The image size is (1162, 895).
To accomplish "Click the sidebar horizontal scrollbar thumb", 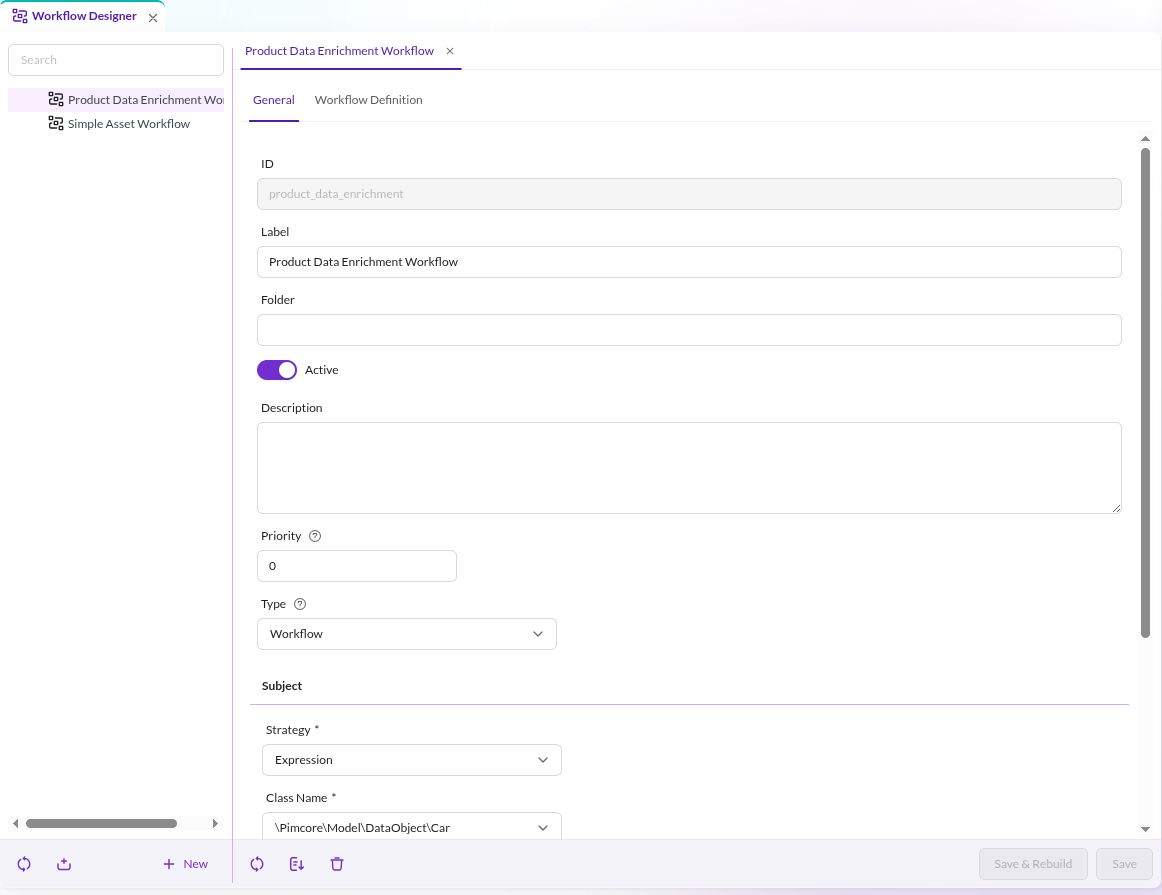I will click(x=102, y=823).
